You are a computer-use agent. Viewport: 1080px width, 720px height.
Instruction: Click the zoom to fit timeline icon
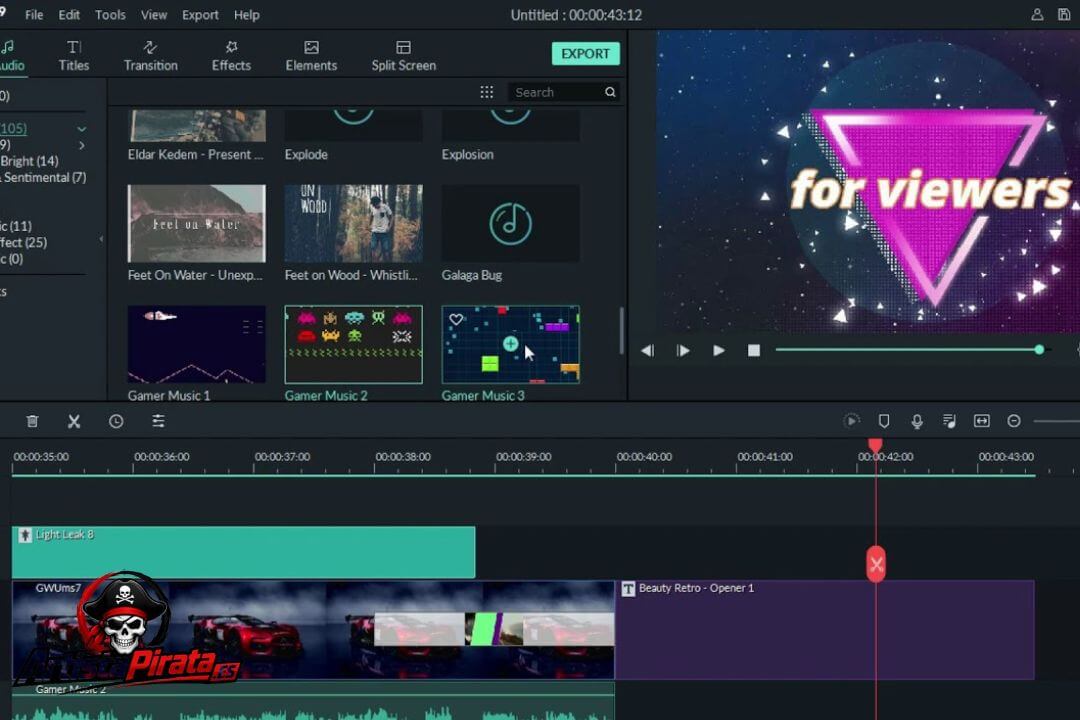[x=982, y=421]
